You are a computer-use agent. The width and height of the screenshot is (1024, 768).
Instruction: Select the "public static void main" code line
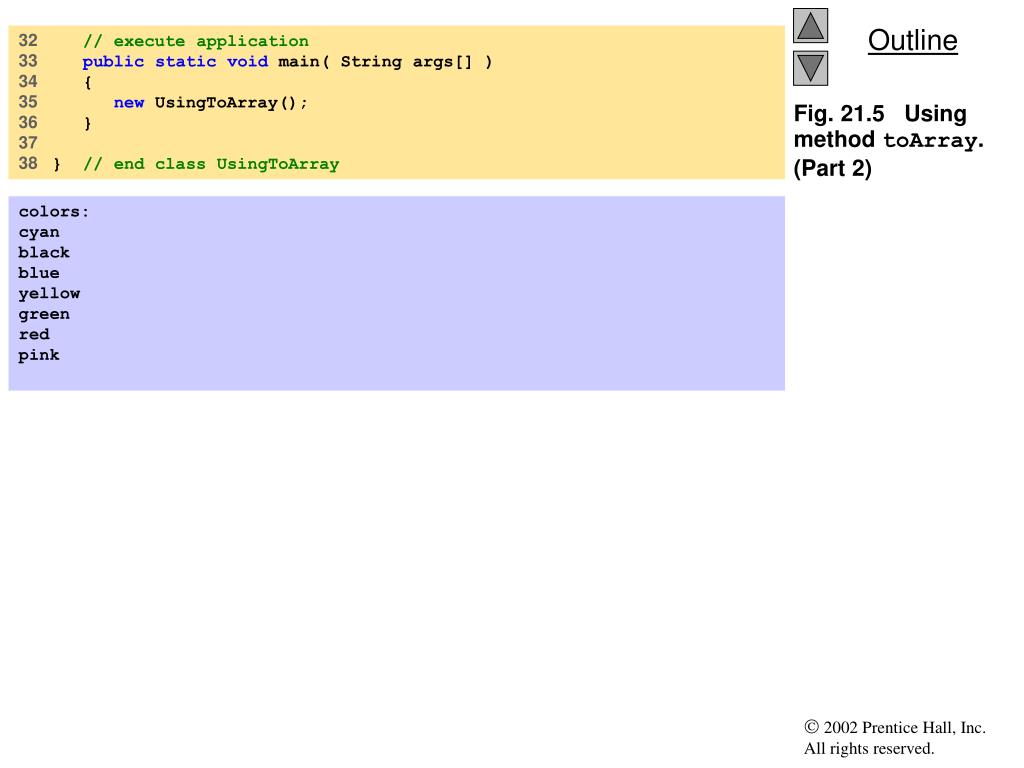click(287, 62)
